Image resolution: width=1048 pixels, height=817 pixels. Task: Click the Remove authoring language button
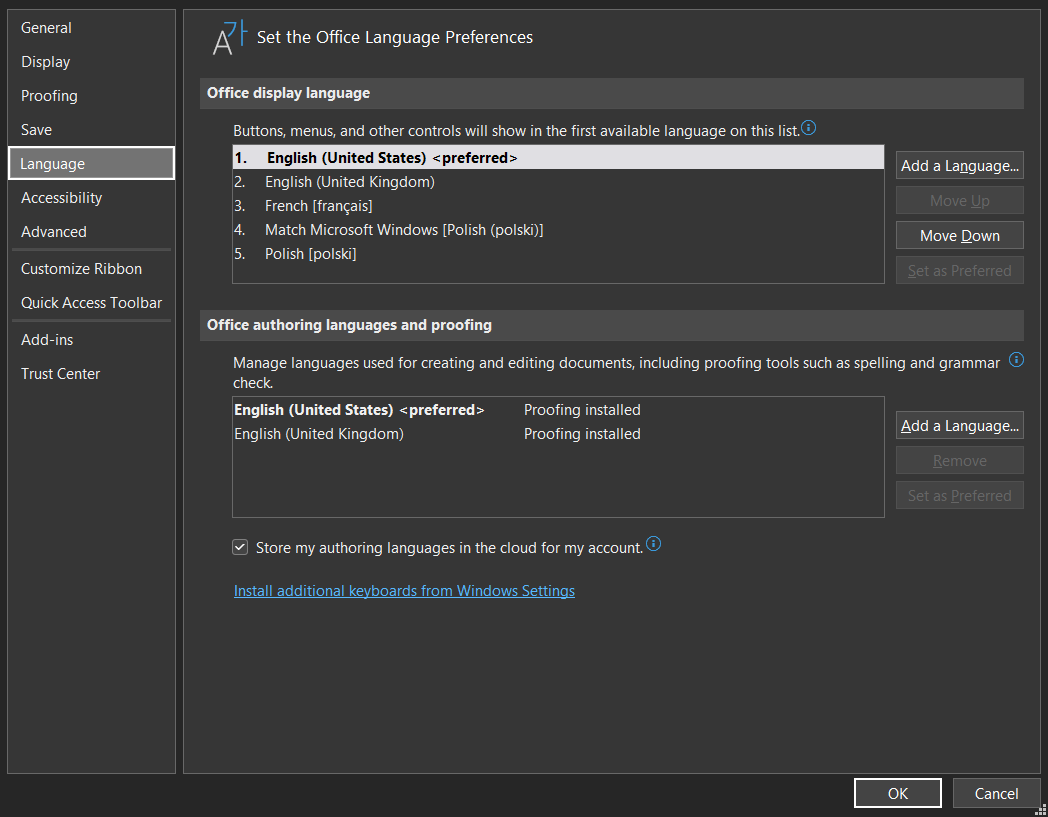959,461
